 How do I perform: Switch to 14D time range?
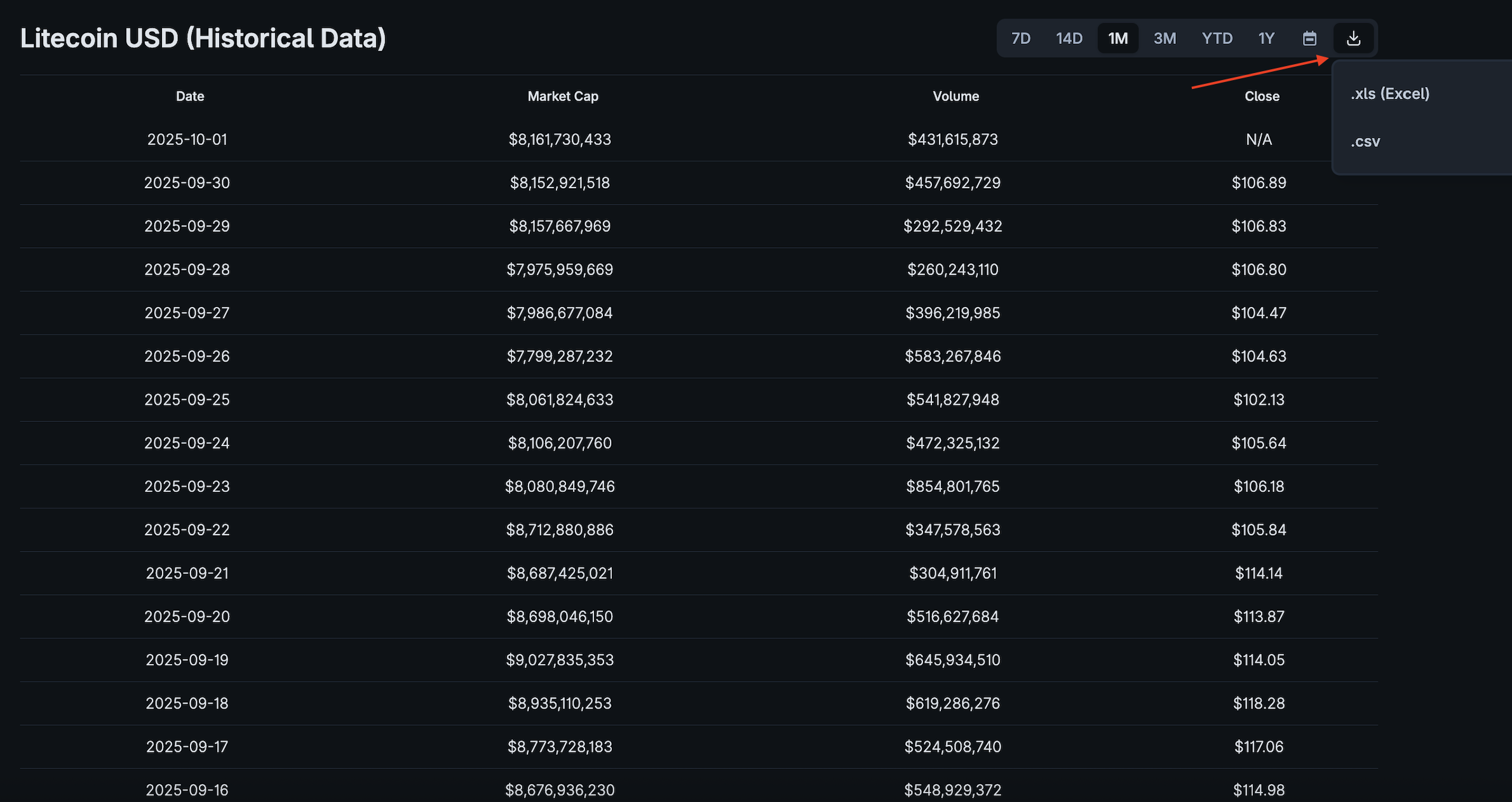coord(1069,38)
